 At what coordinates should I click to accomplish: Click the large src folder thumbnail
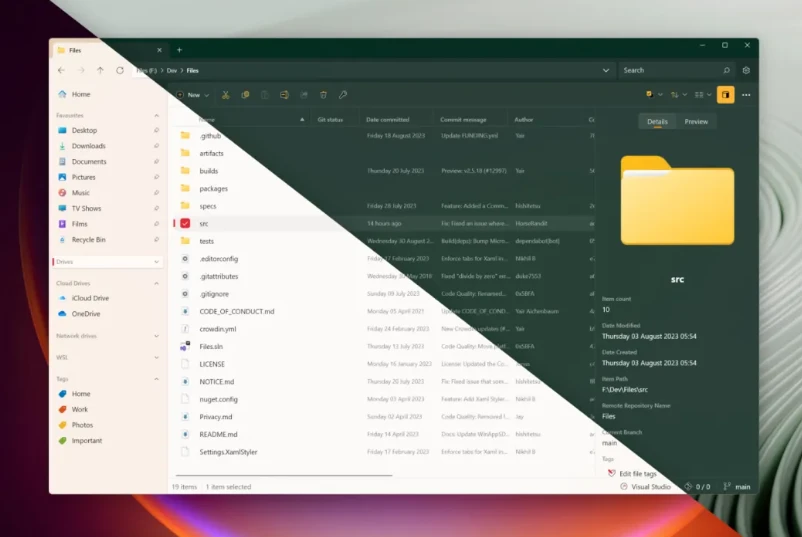click(x=677, y=200)
